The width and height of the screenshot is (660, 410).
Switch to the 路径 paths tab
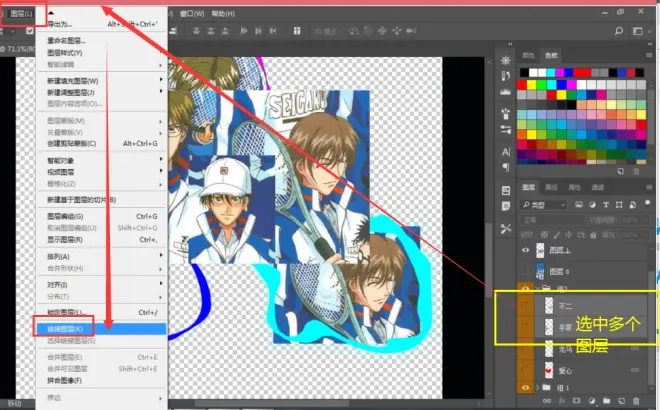[551, 187]
